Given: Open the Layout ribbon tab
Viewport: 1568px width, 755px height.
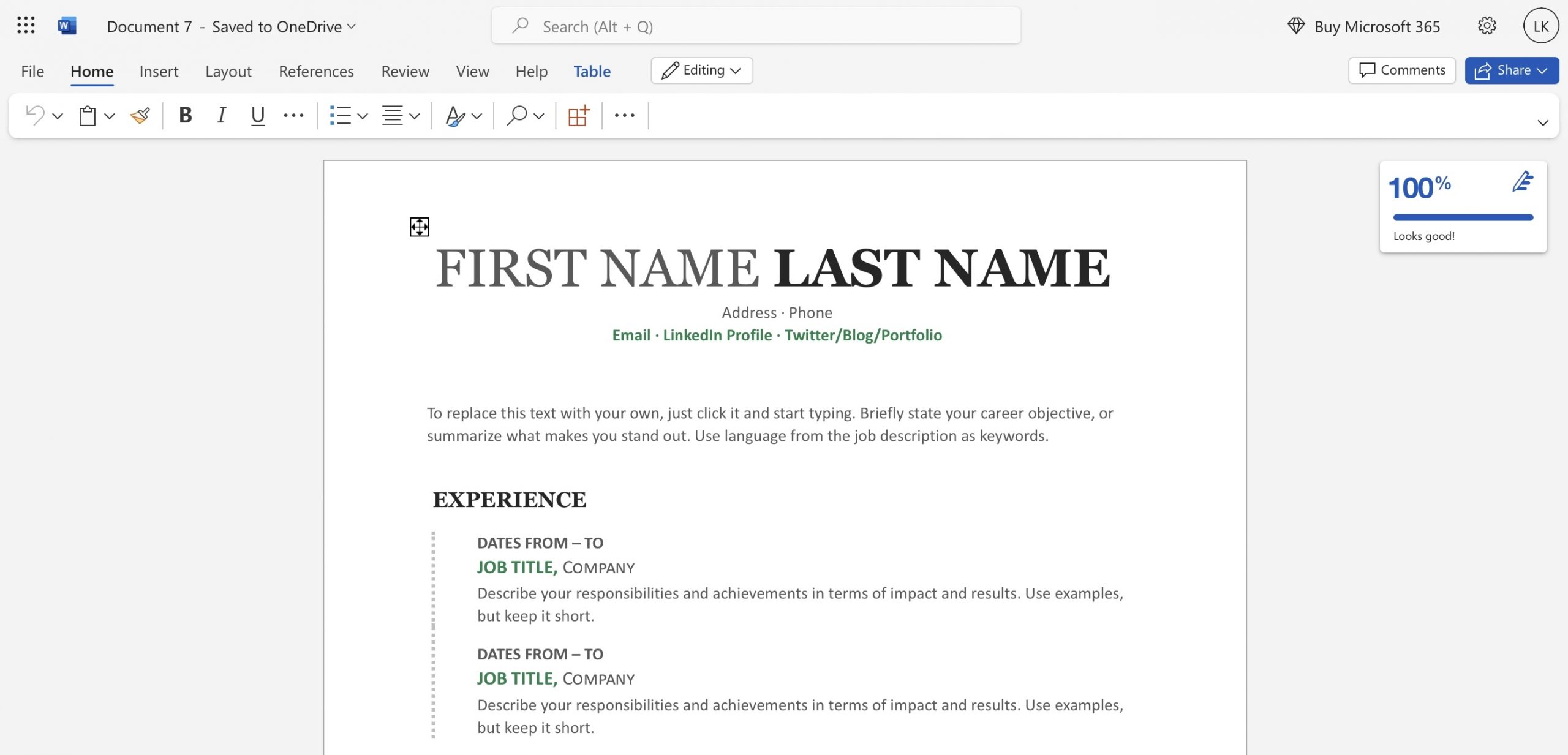Looking at the screenshot, I should [x=228, y=69].
